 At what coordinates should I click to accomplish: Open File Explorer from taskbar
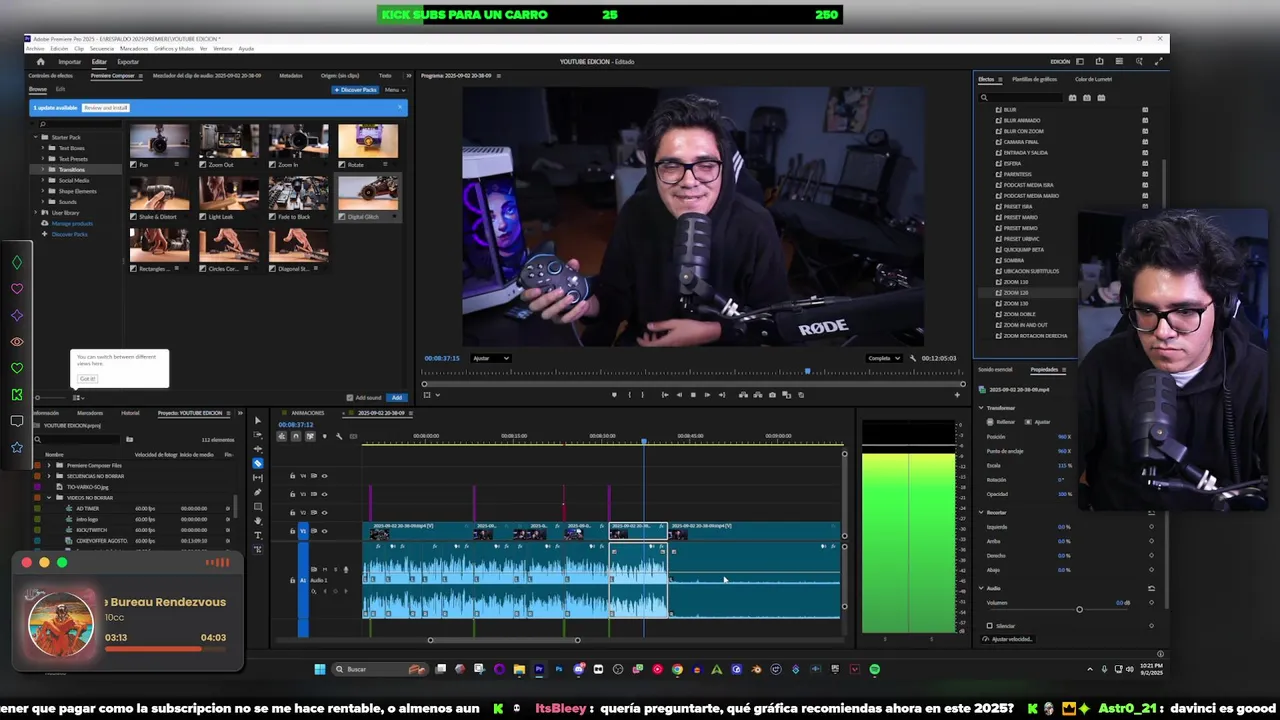coord(519,669)
